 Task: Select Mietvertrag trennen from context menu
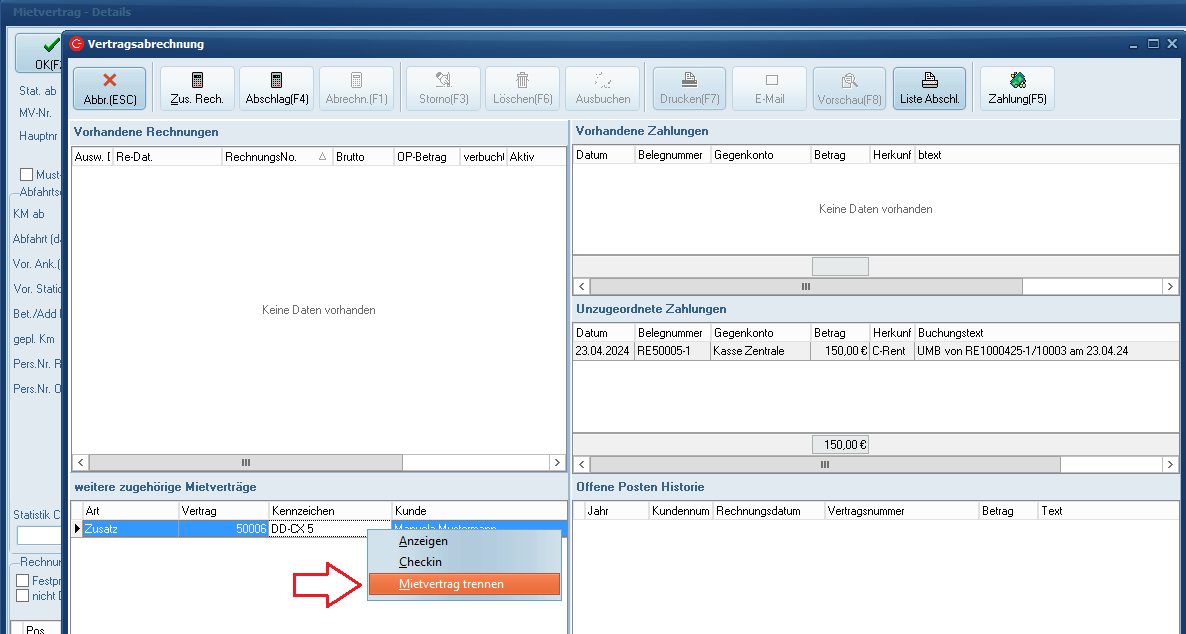tap(464, 584)
